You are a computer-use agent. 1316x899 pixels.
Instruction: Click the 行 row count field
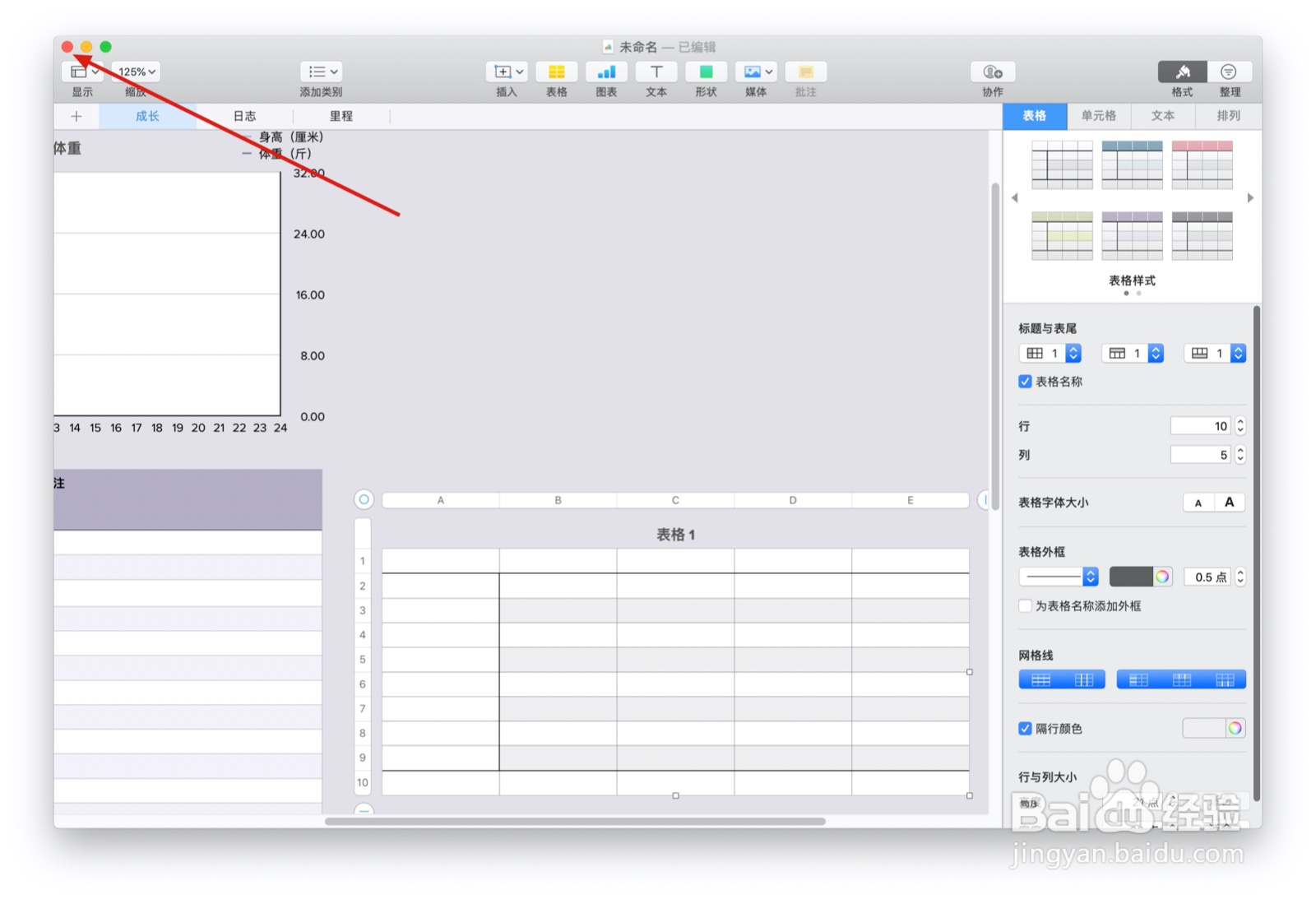pos(1200,426)
